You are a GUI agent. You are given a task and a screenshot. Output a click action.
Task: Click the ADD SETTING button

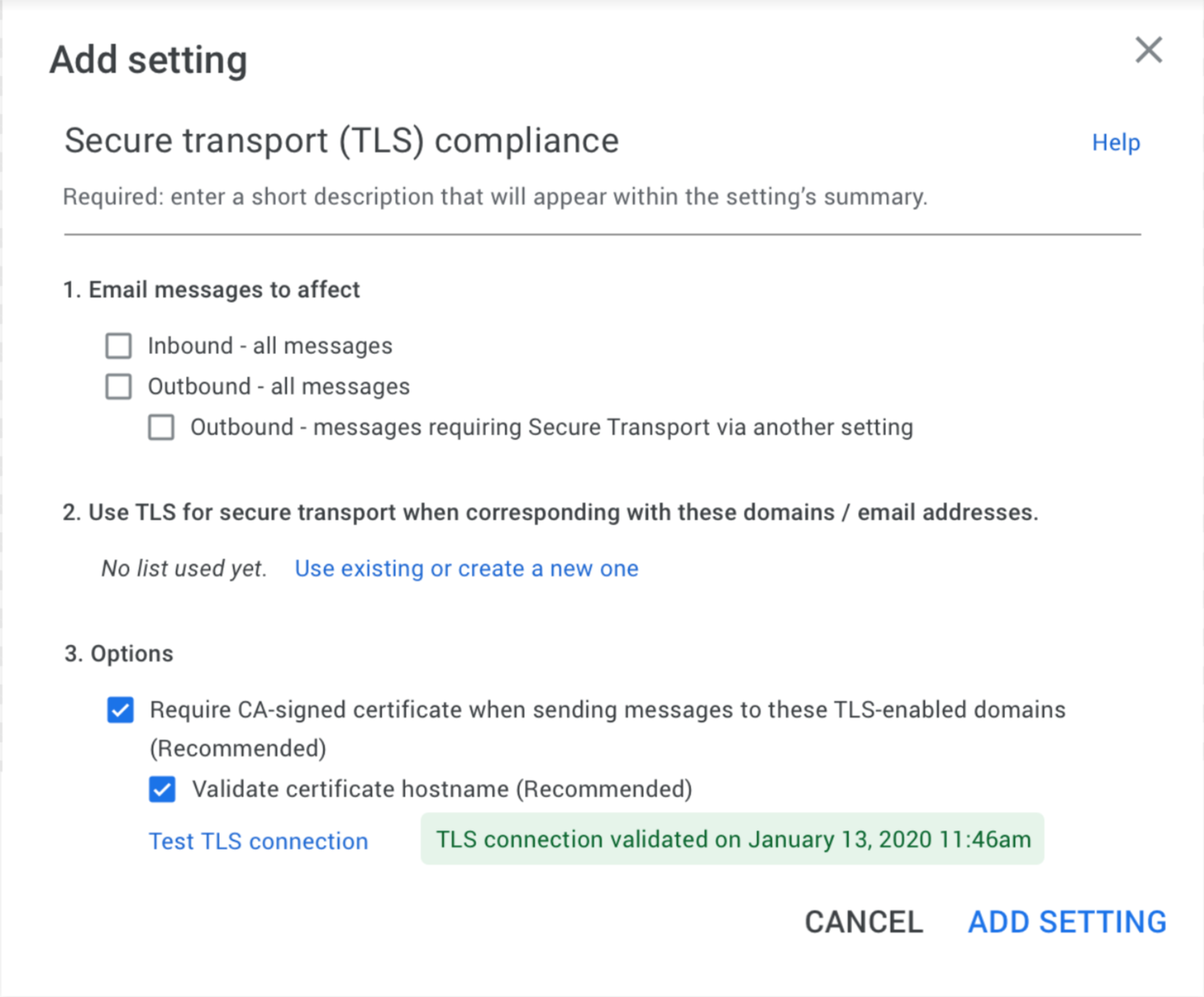[1066, 921]
